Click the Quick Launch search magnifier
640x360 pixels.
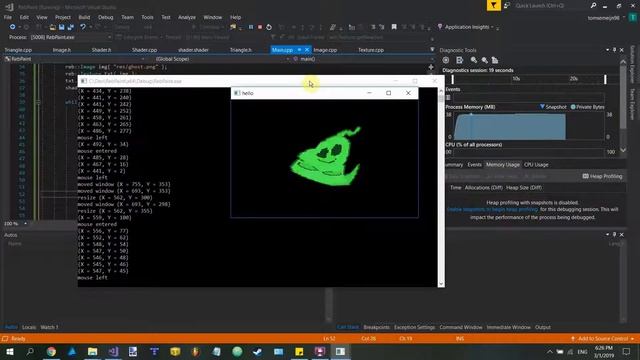(x=593, y=5)
